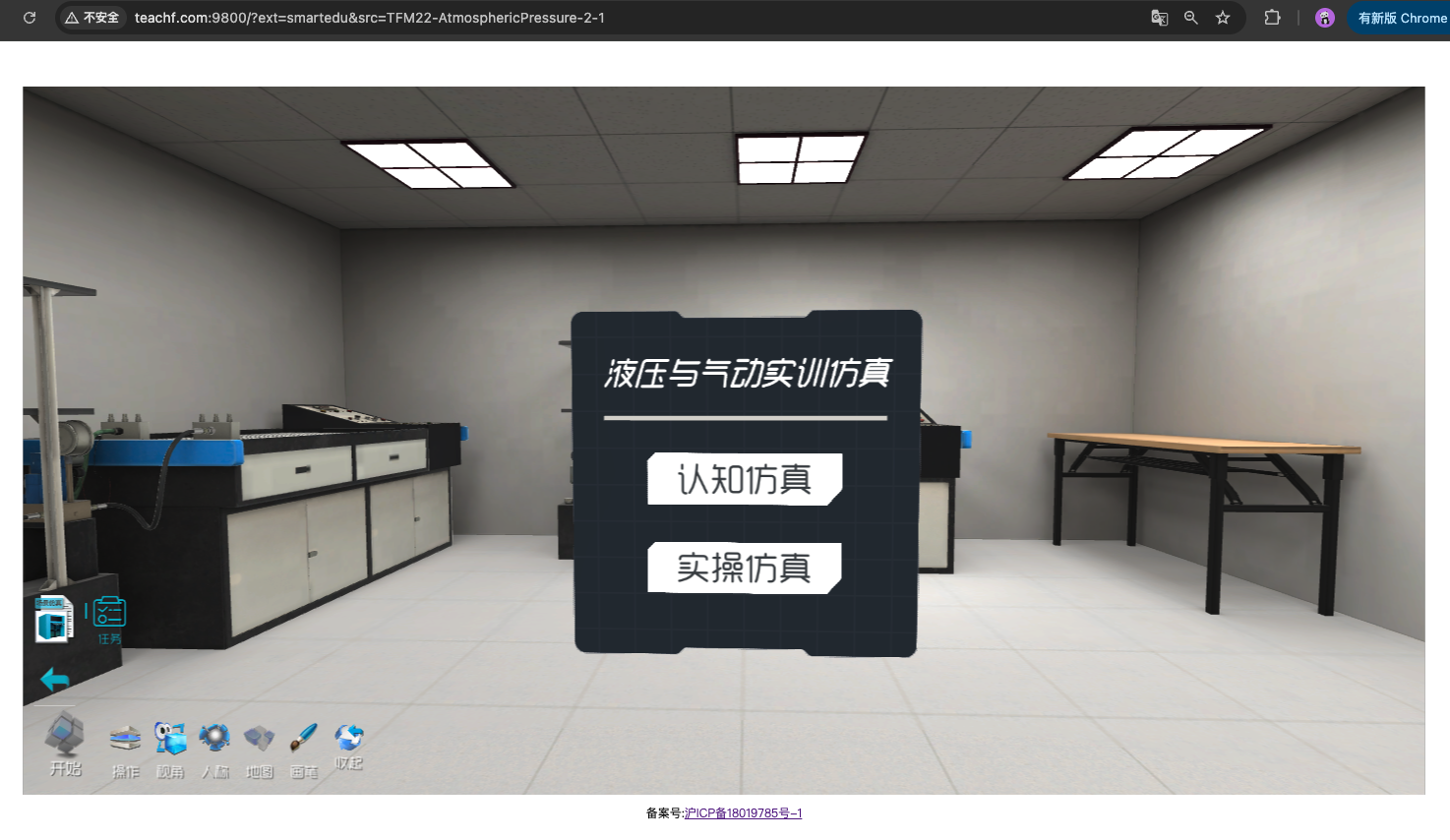Open the 地图 (Map) icon
Viewport: 1450px width, 840px height.
click(259, 739)
